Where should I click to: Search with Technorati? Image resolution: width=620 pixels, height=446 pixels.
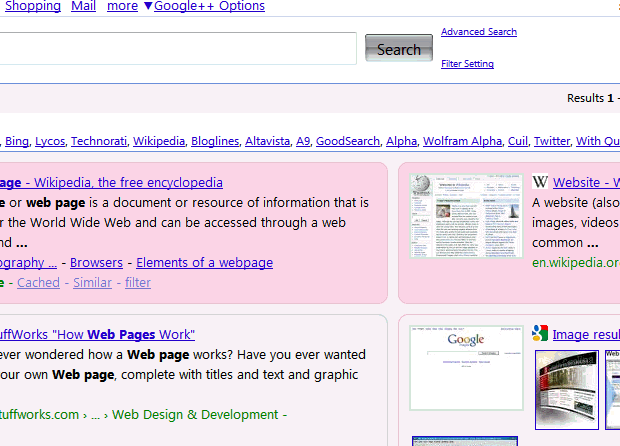[x=99, y=141]
